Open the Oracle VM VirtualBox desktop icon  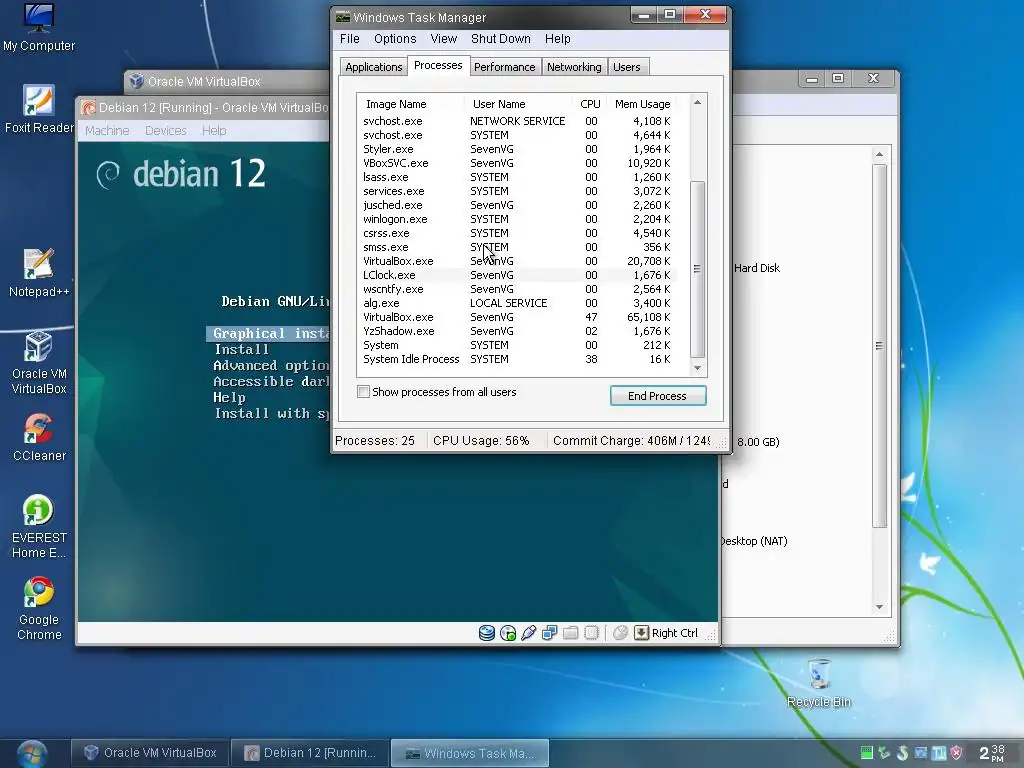[x=39, y=363]
